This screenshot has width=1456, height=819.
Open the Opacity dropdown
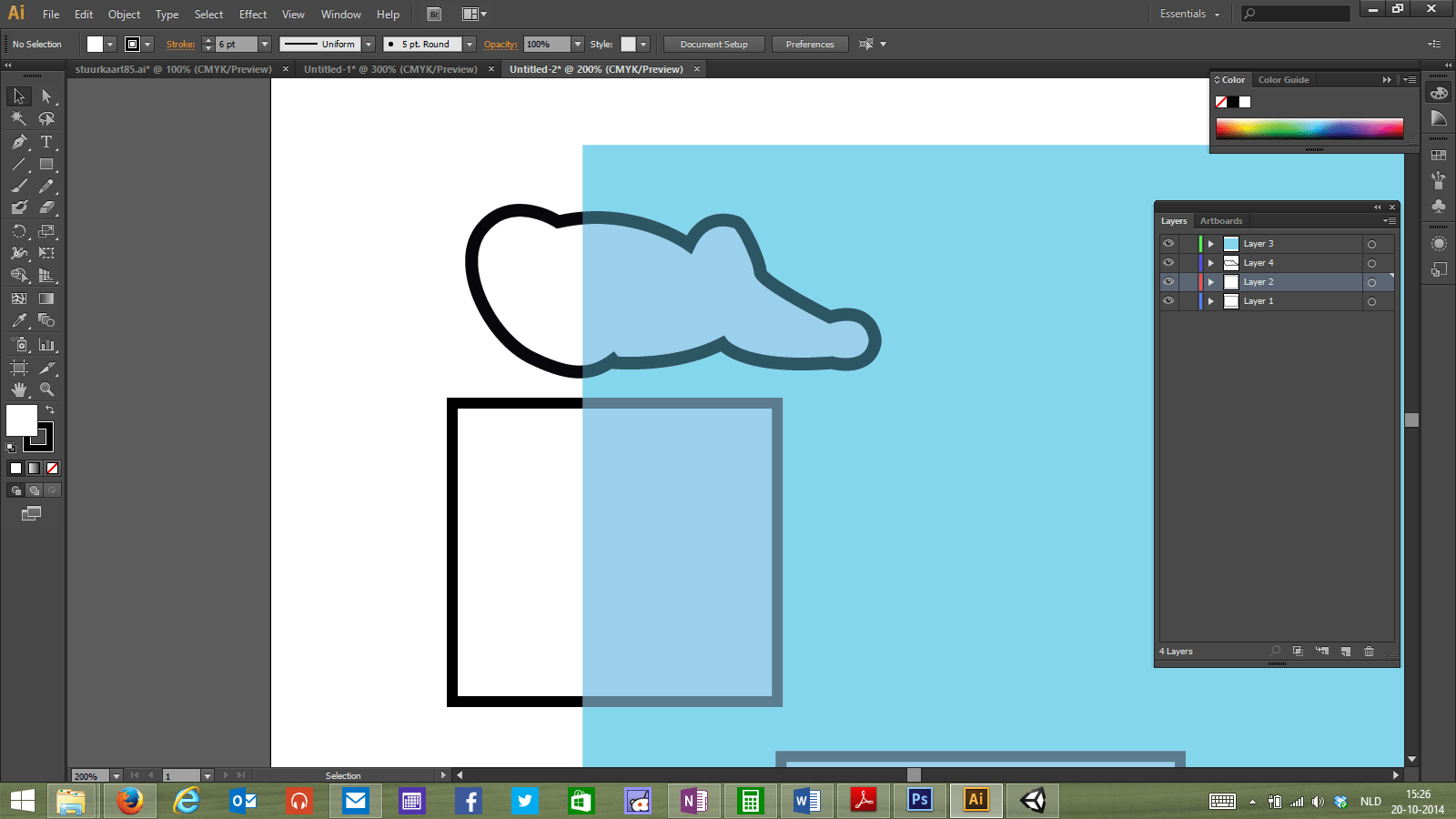577,44
